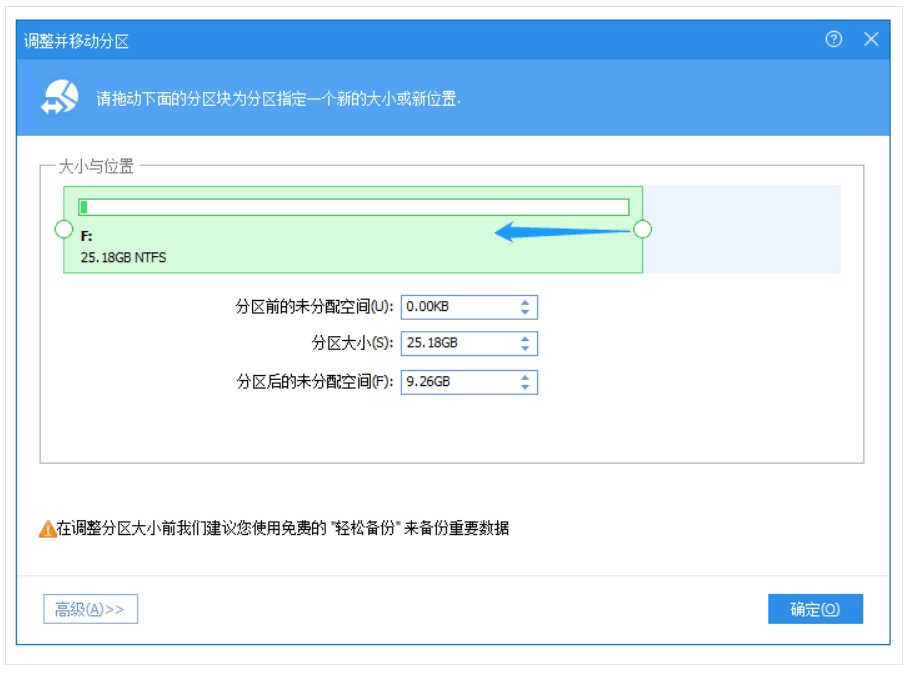Click the right circular resize handle

643,230
